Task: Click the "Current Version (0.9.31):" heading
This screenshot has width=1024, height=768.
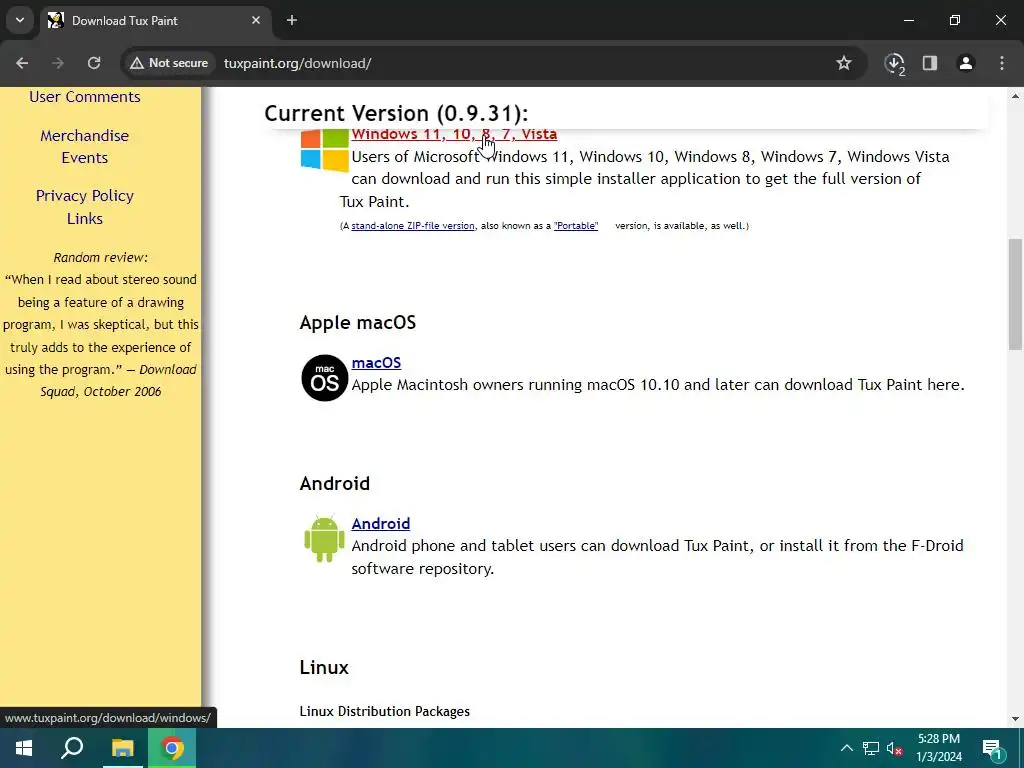Action: (x=396, y=113)
